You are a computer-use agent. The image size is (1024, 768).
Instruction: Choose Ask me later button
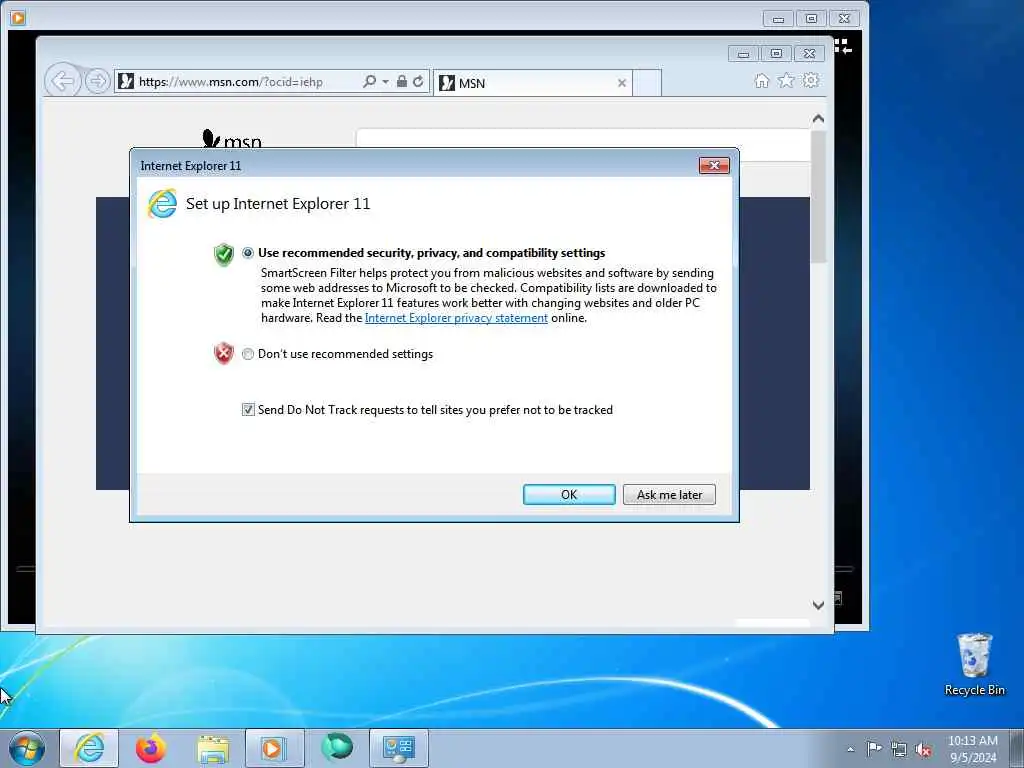point(669,494)
